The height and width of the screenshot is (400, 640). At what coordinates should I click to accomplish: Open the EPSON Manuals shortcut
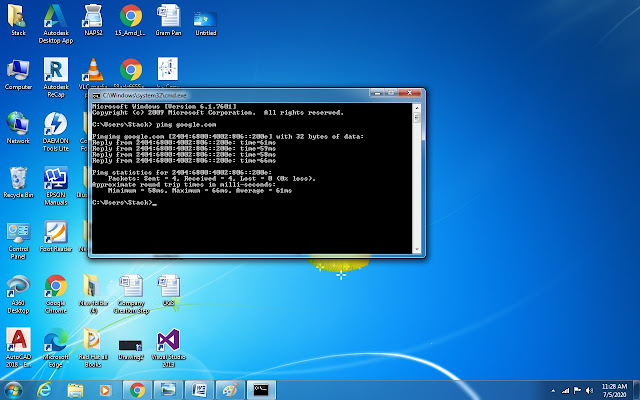pyautogui.click(x=56, y=186)
